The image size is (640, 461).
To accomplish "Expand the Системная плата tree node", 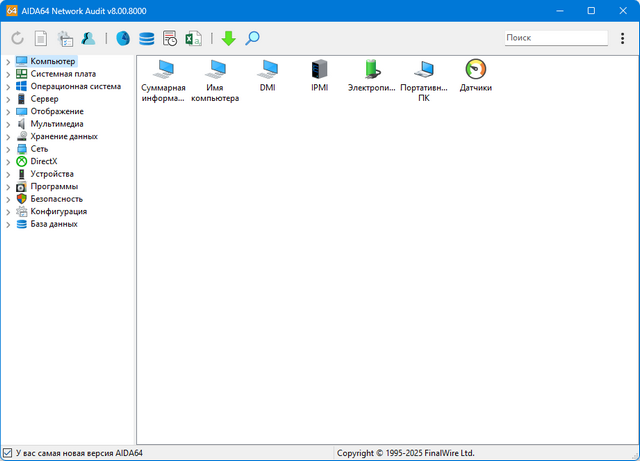I will pyautogui.click(x=8, y=74).
